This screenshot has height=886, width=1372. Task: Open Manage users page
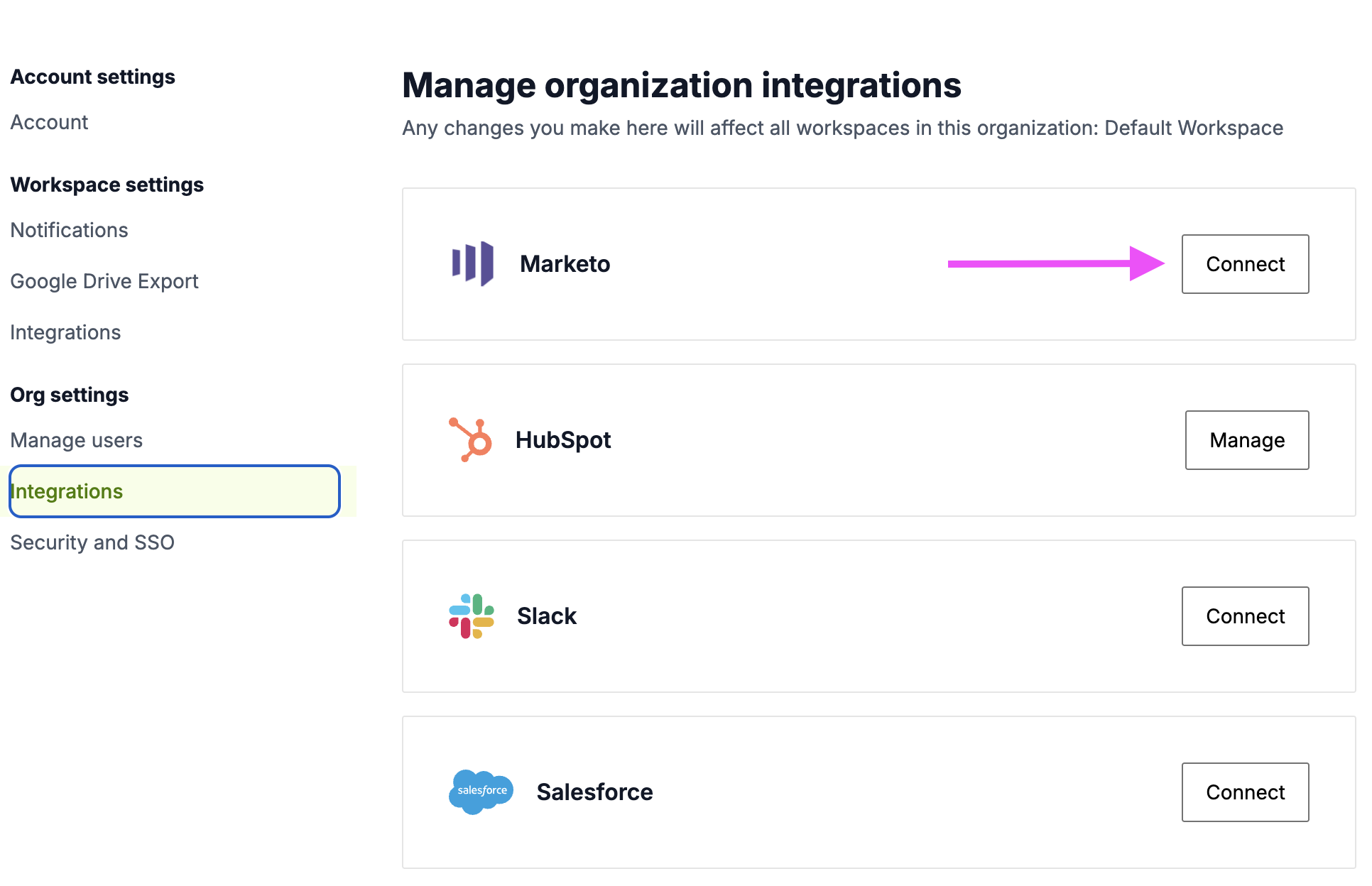click(76, 440)
